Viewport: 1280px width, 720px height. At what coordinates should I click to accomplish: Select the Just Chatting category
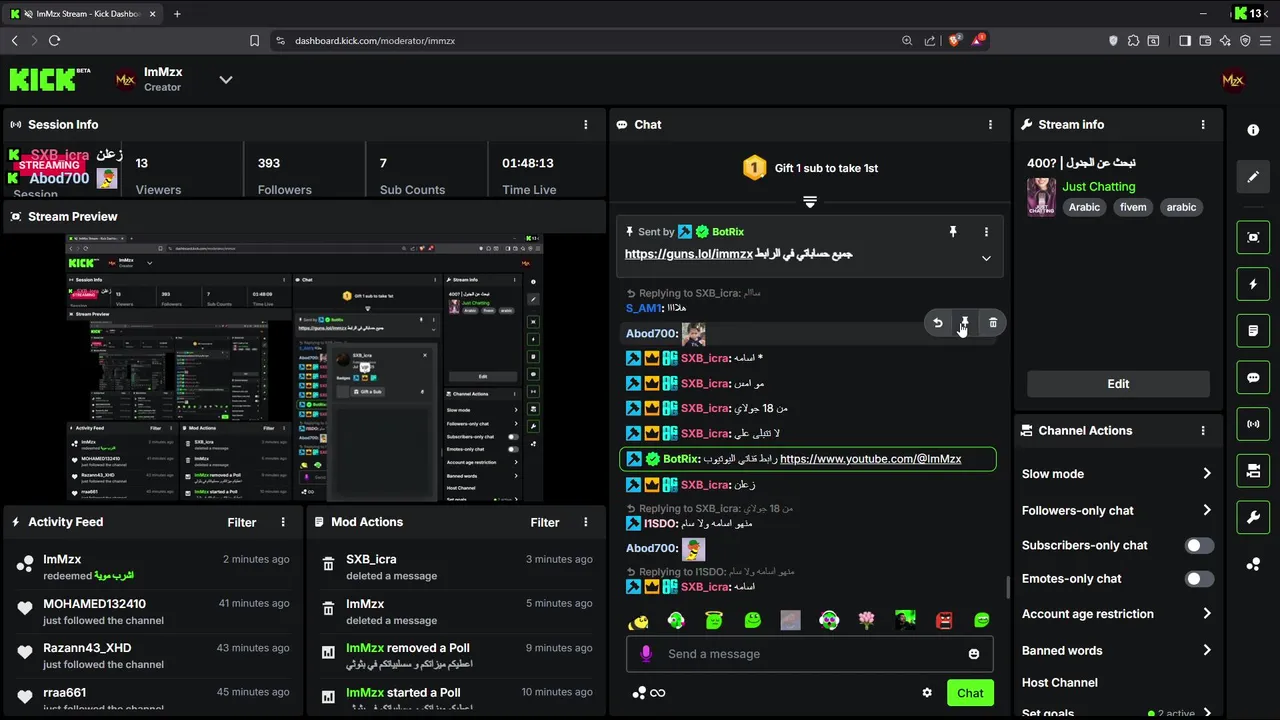point(1099,187)
